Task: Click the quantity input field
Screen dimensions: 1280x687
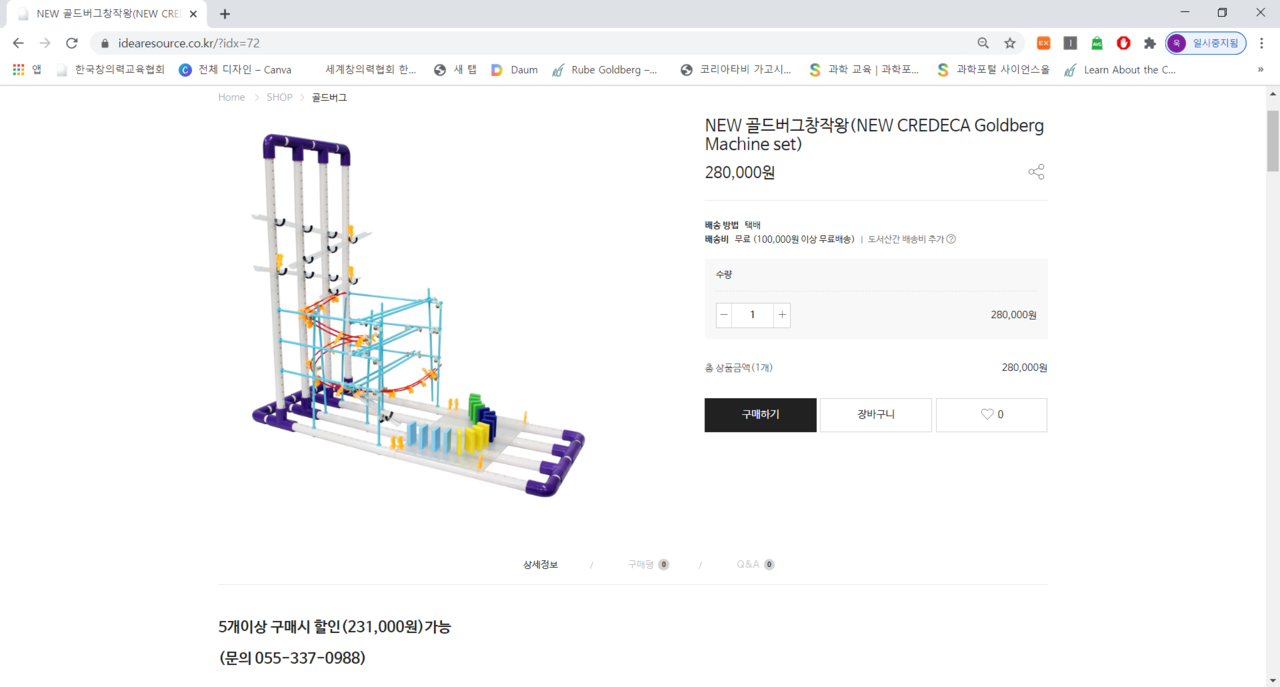Action: 753,315
